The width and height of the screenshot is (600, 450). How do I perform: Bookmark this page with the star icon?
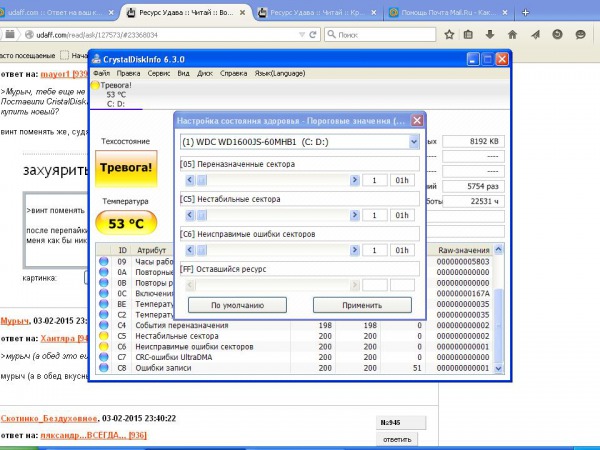pos(449,35)
